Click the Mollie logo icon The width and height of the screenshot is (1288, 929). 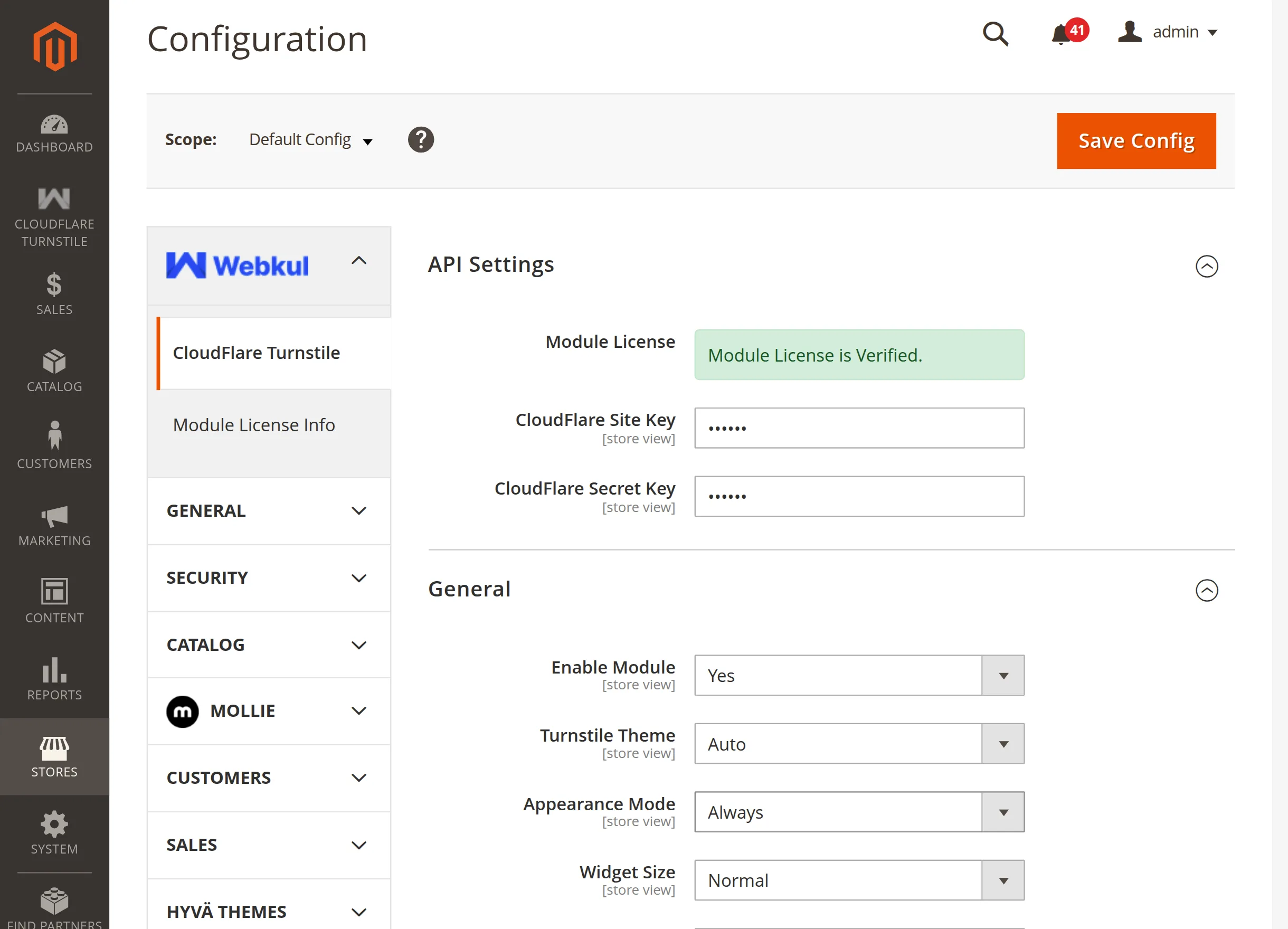(182, 712)
